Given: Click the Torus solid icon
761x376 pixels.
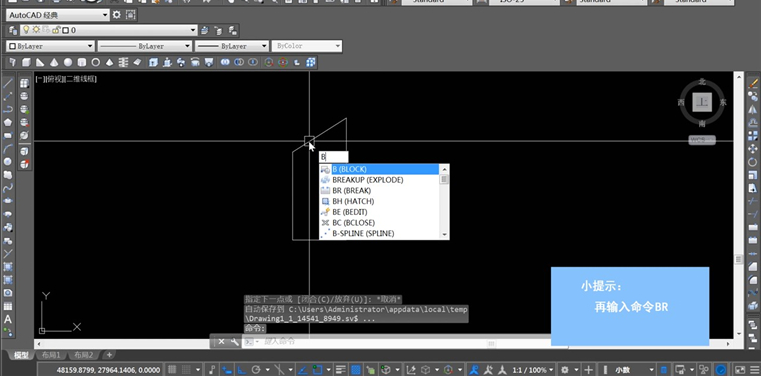Looking at the screenshot, I should click(96, 62).
